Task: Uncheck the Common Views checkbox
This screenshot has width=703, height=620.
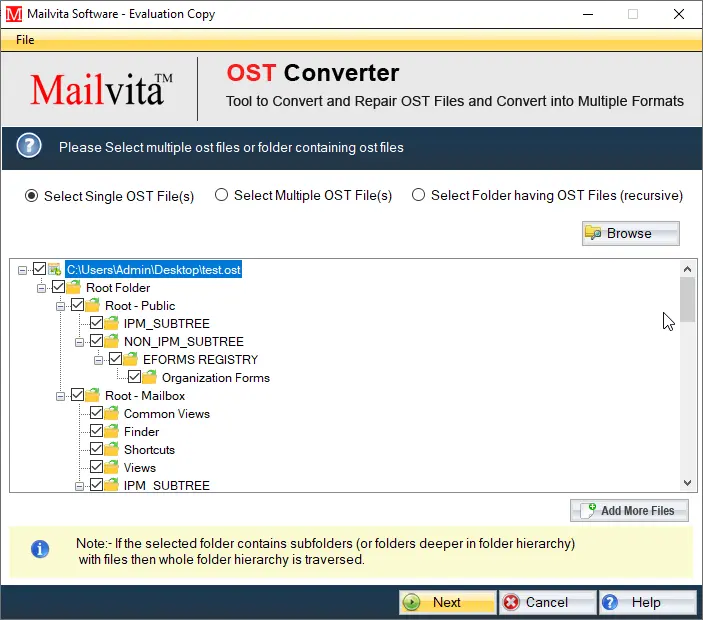Action: click(96, 413)
